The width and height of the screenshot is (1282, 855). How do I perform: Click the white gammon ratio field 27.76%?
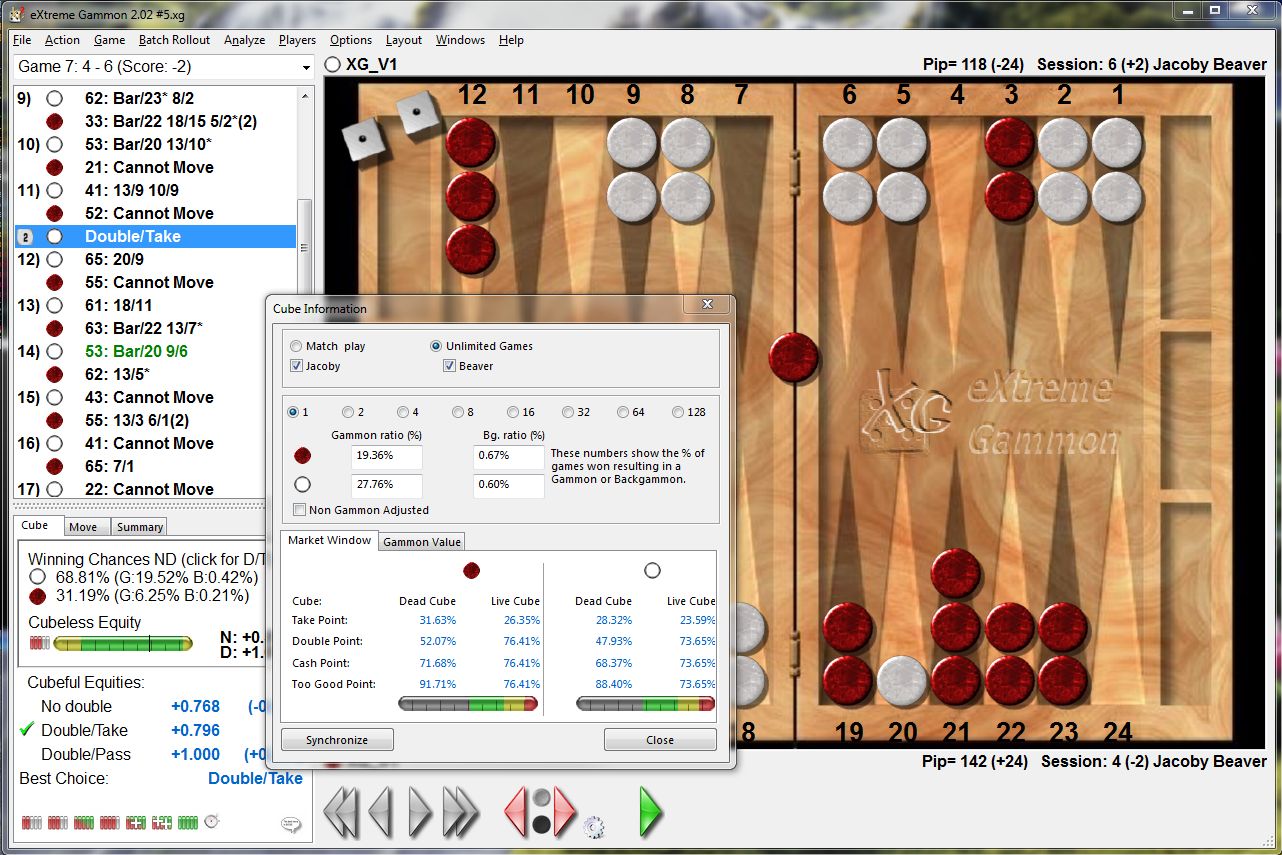click(386, 485)
